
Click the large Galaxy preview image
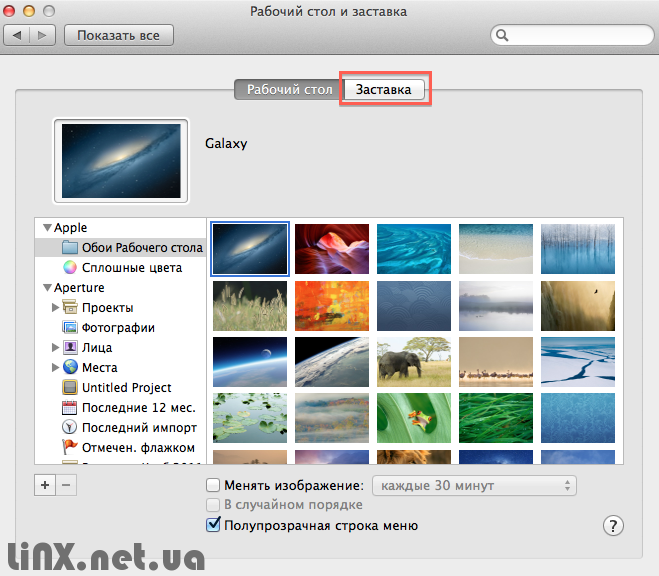pos(121,161)
